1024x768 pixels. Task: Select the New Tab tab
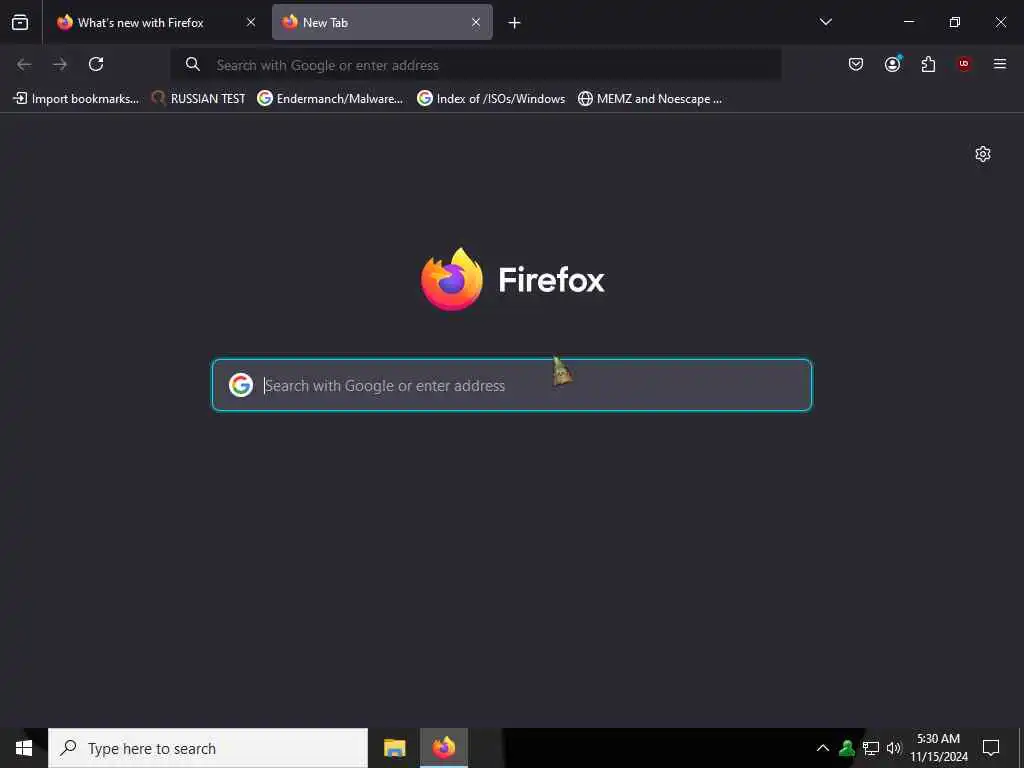click(x=382, y=22)
